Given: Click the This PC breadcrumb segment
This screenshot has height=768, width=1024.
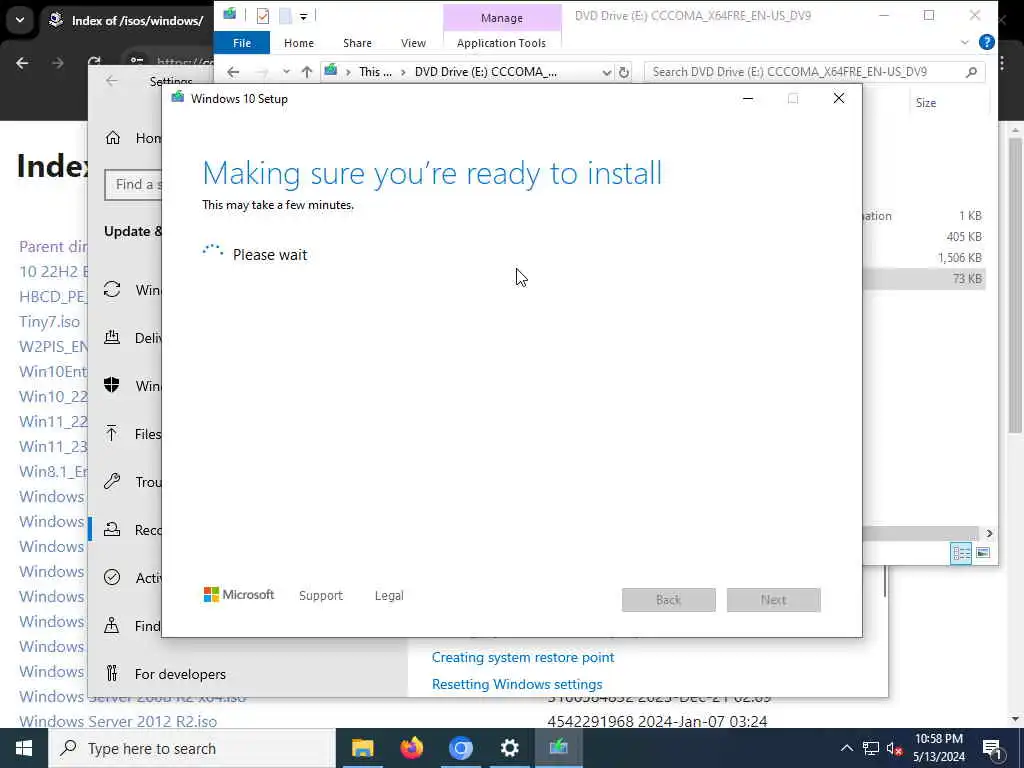Looking at the screenshot, I should [x=376, y=72].
